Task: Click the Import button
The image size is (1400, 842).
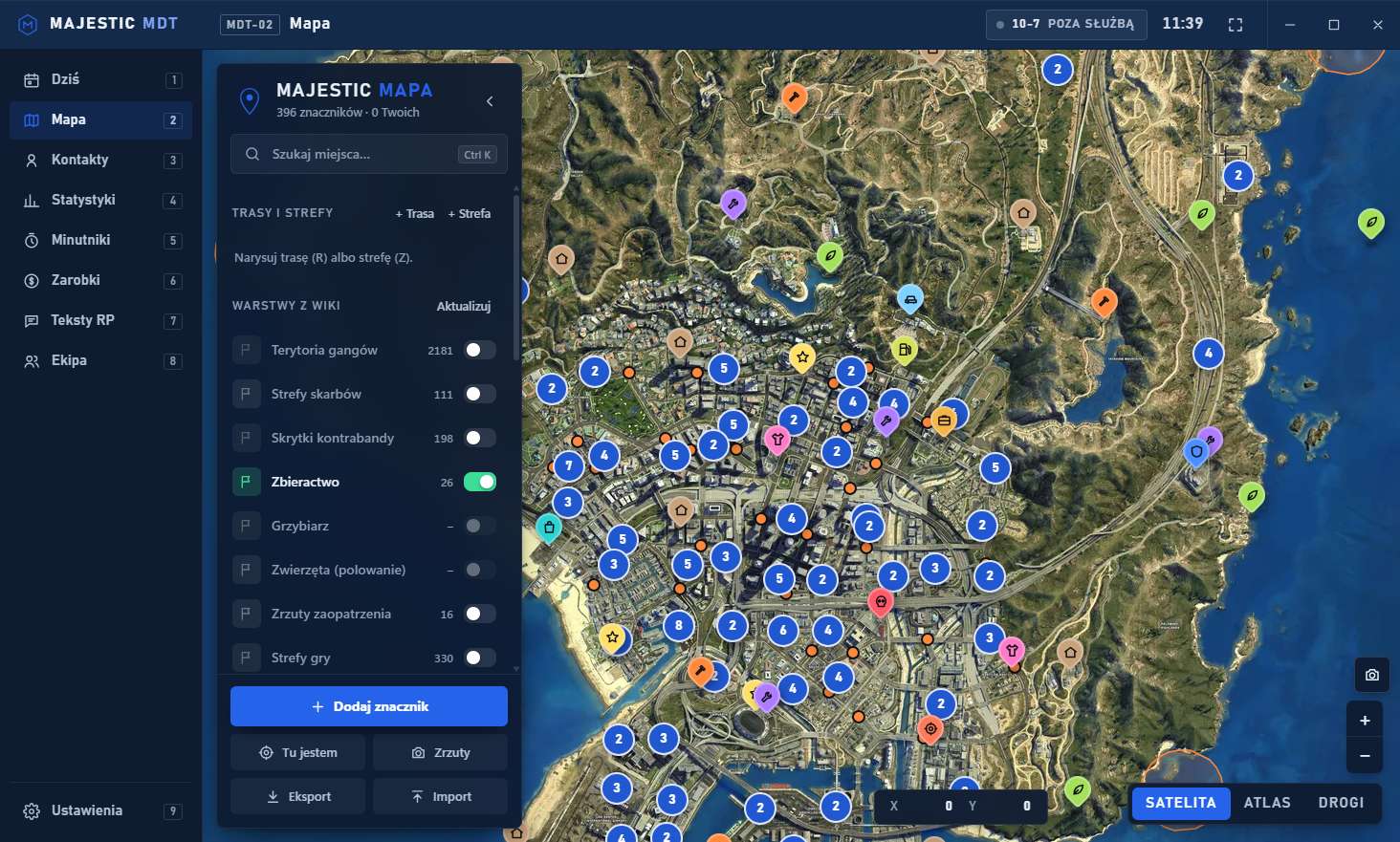Action: coord(440,797)
